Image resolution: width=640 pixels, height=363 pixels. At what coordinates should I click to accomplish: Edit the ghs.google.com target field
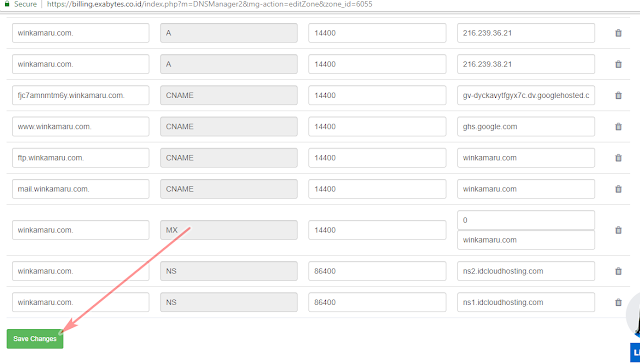click(x=526, y=127)
